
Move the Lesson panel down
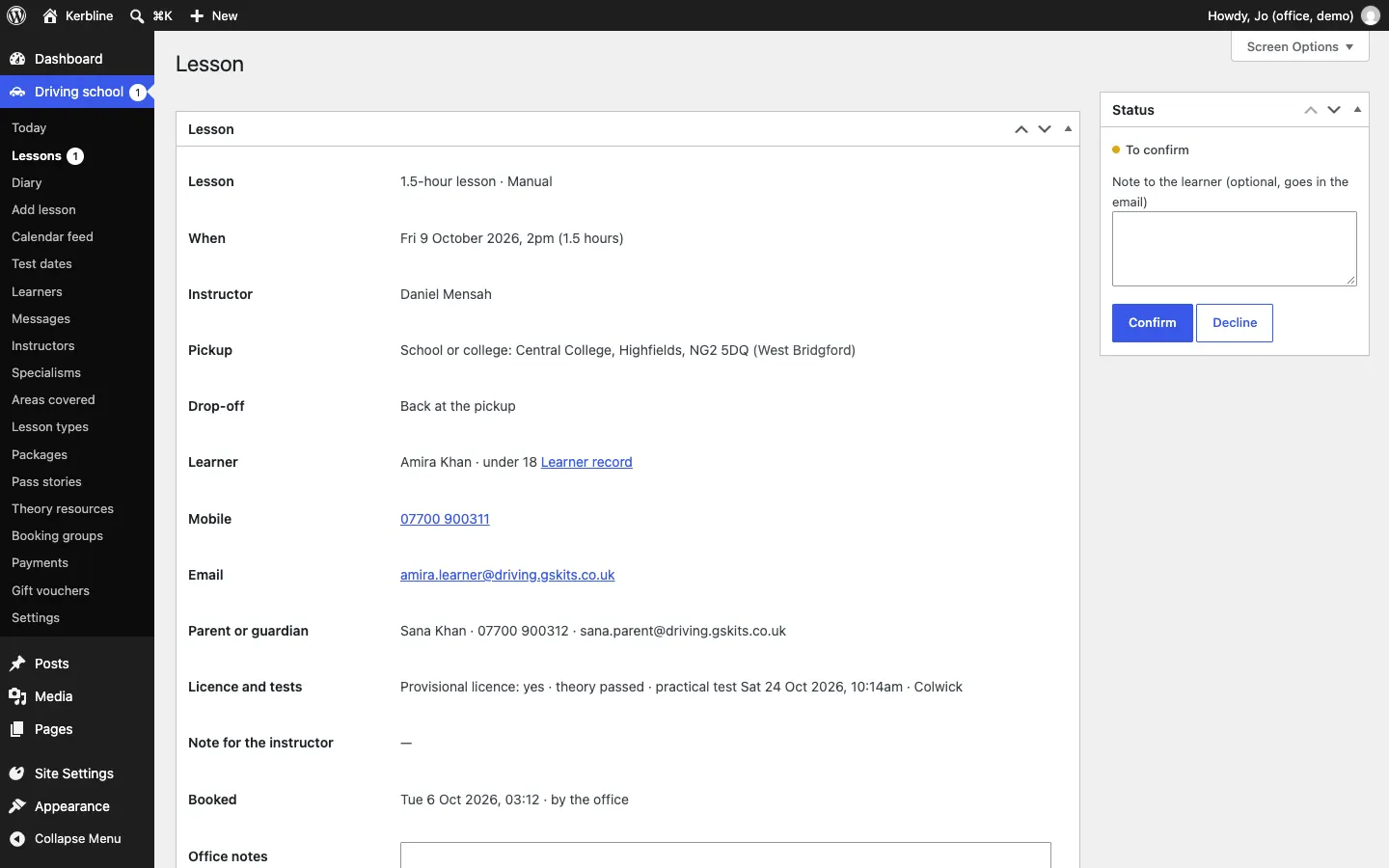(1045, 129)
